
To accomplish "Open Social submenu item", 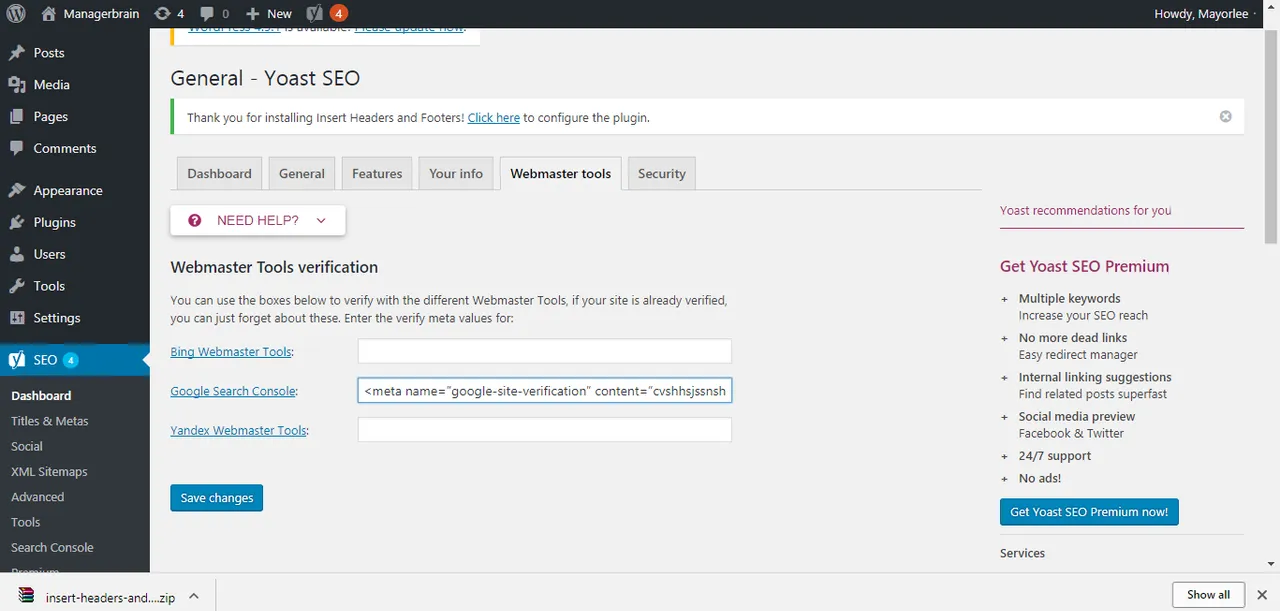I will 27,446.
